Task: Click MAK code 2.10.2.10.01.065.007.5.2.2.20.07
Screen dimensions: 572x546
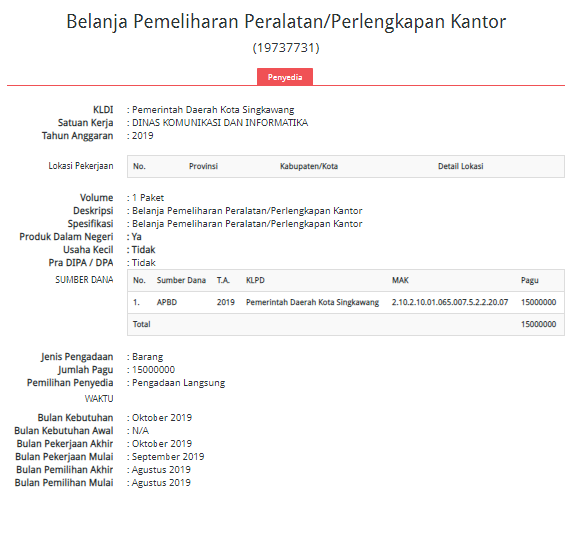Action: [x=450, y=302]
